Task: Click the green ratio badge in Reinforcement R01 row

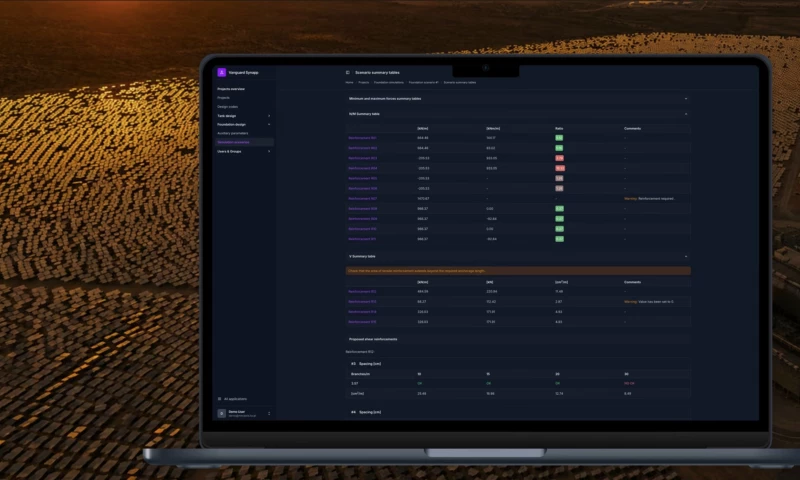Action: (559, 138)
